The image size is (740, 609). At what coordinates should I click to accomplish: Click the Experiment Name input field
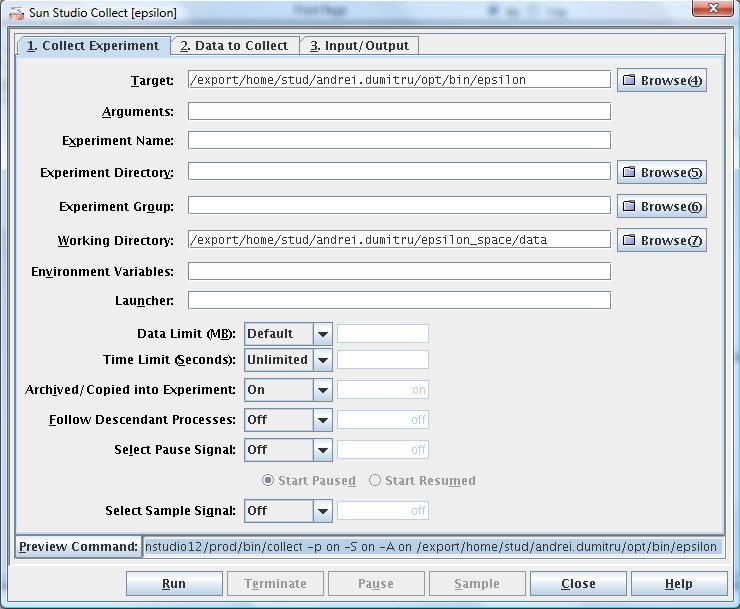pyautogui.click(x=399, y=140)
